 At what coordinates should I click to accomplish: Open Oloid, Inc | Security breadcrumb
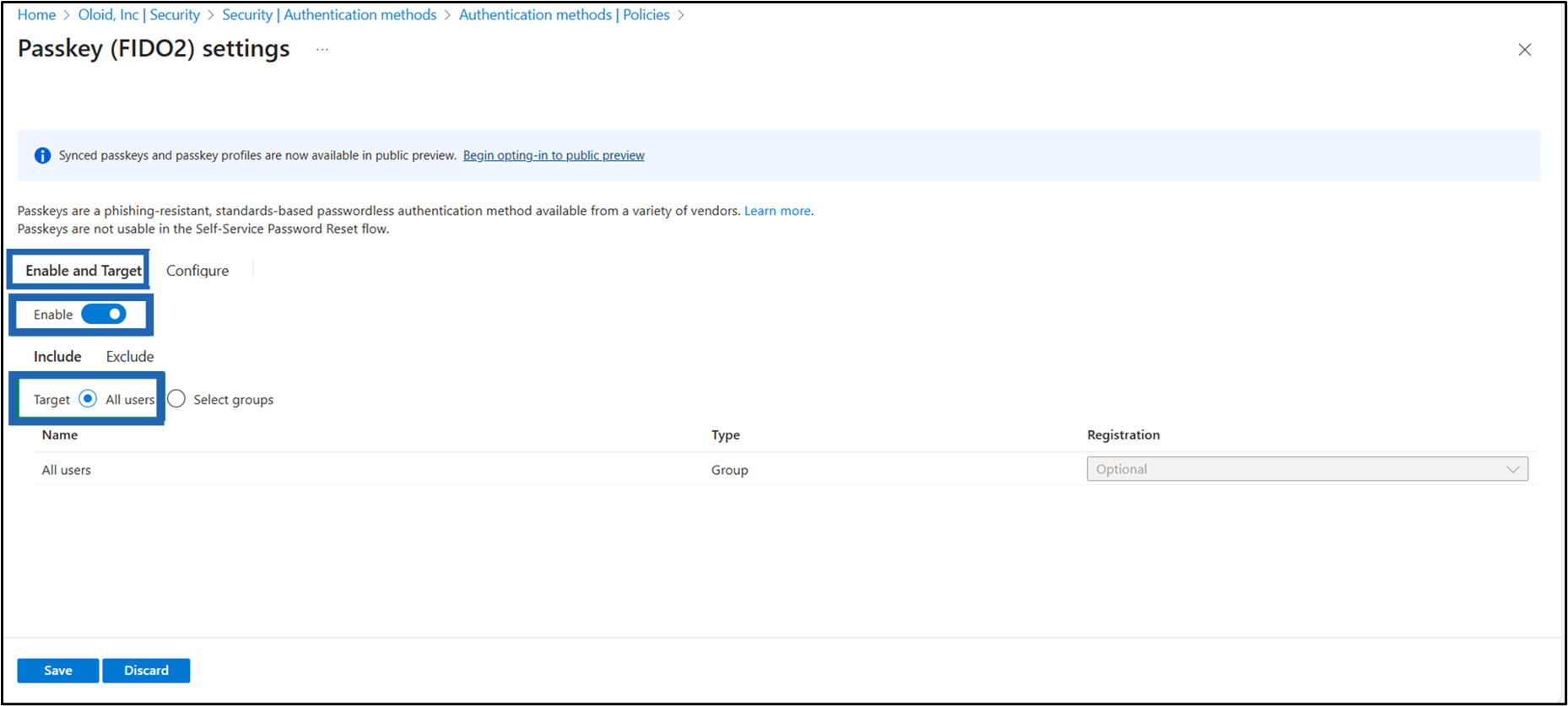point(139,15)
